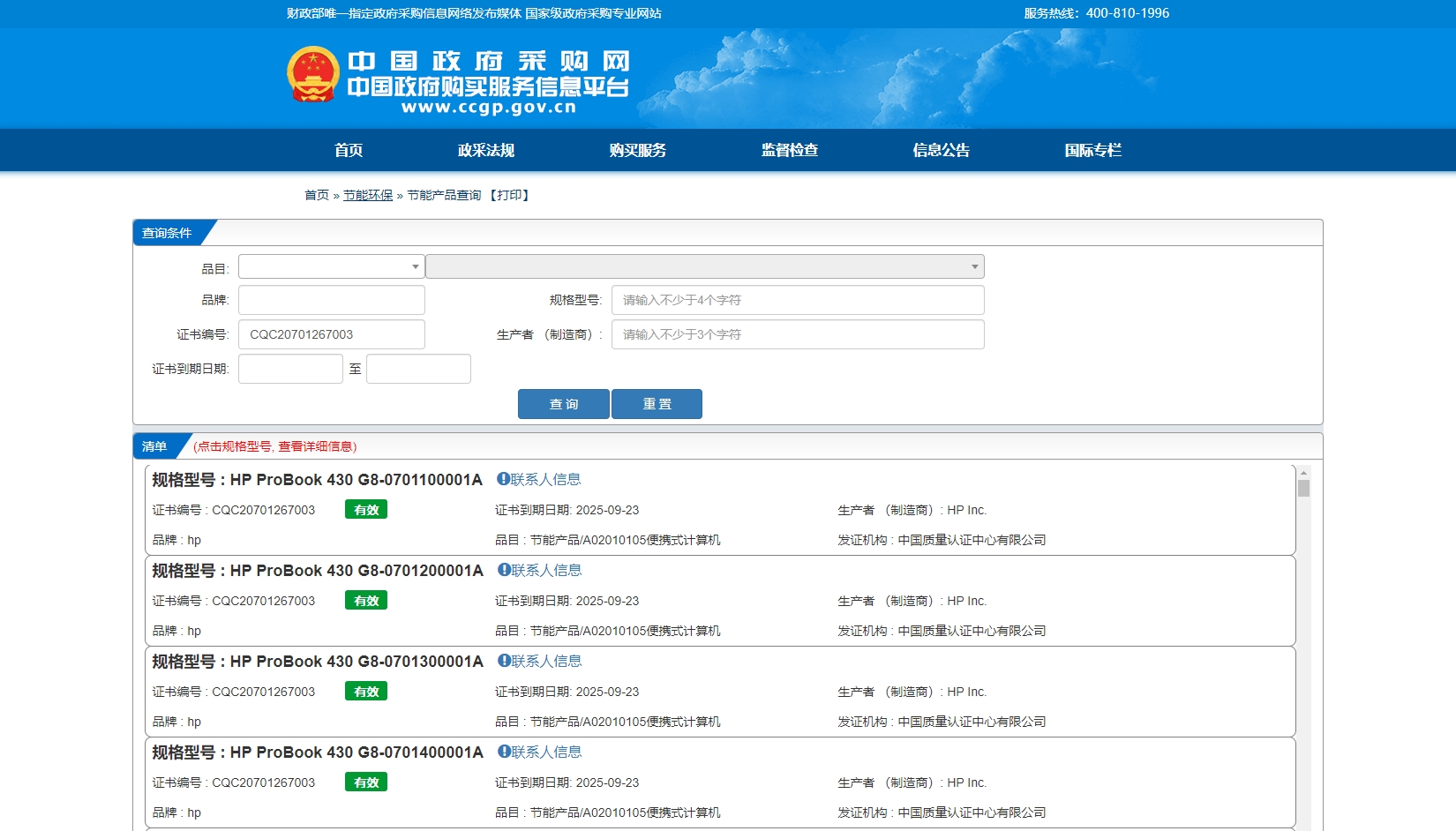The image size is (1456, 831).
Task: Open the 政采法规 navigation item
Action: click(x=486, y=150)
